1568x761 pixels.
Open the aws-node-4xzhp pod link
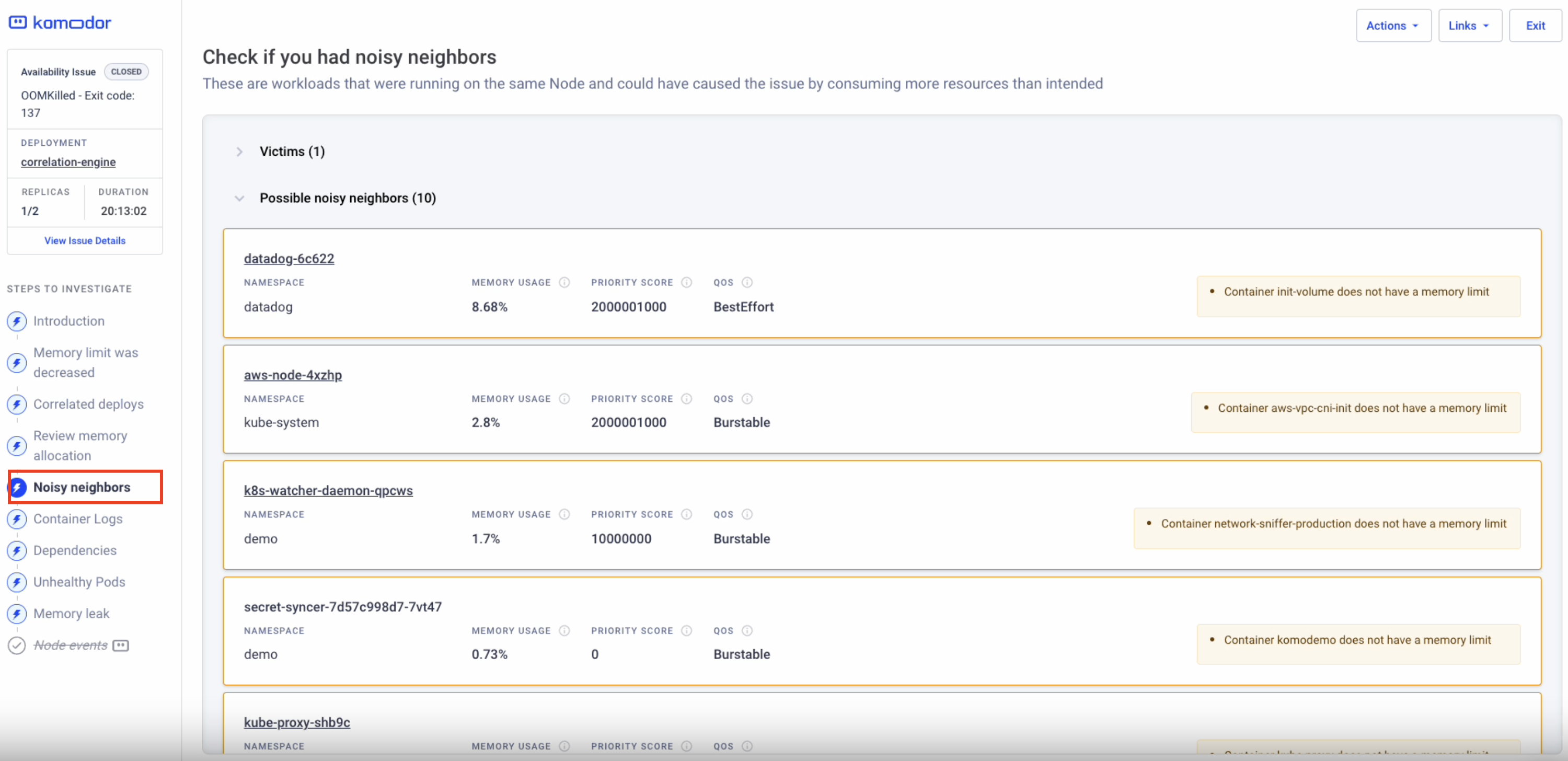293,375
